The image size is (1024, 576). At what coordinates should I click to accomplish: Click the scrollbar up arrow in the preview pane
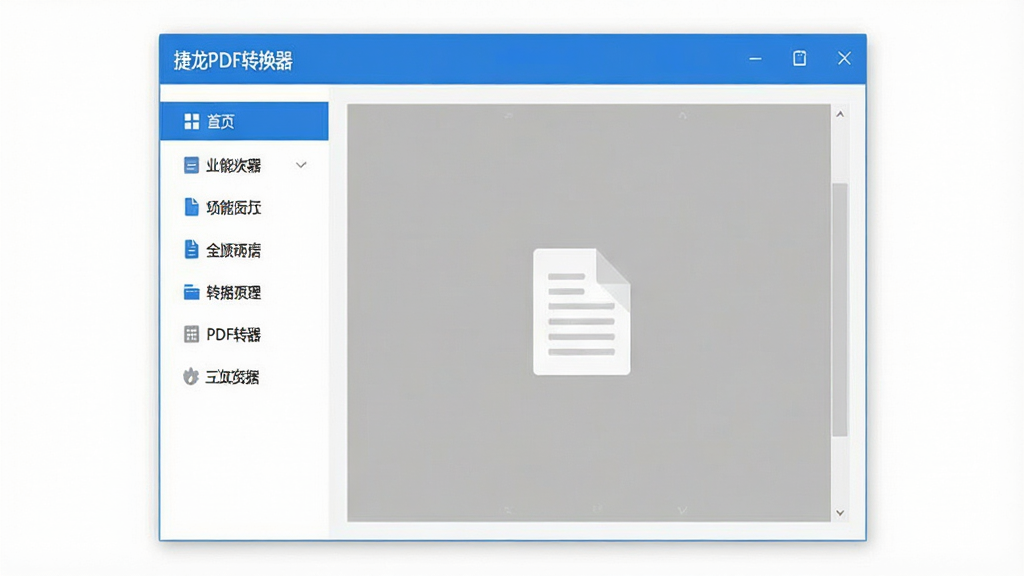click(x=840, y=114)
